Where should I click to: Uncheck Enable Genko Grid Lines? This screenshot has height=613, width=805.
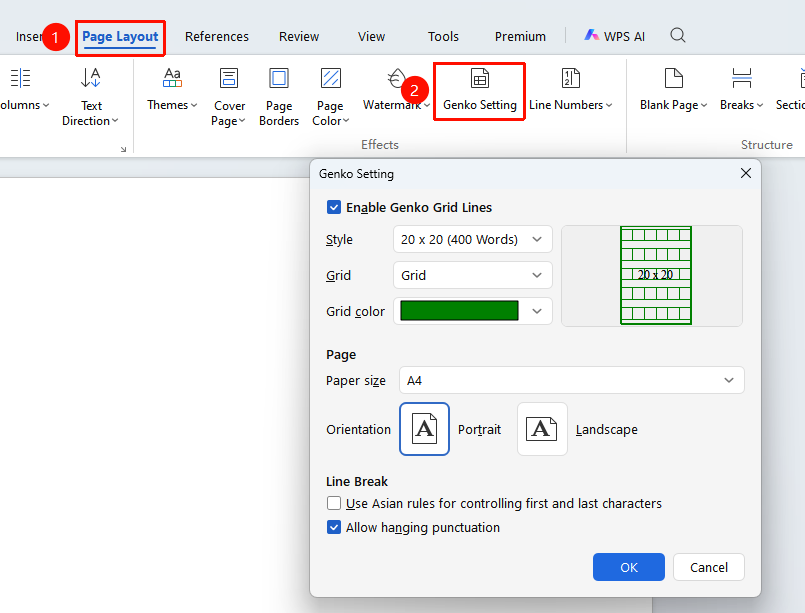click(334, 207)
